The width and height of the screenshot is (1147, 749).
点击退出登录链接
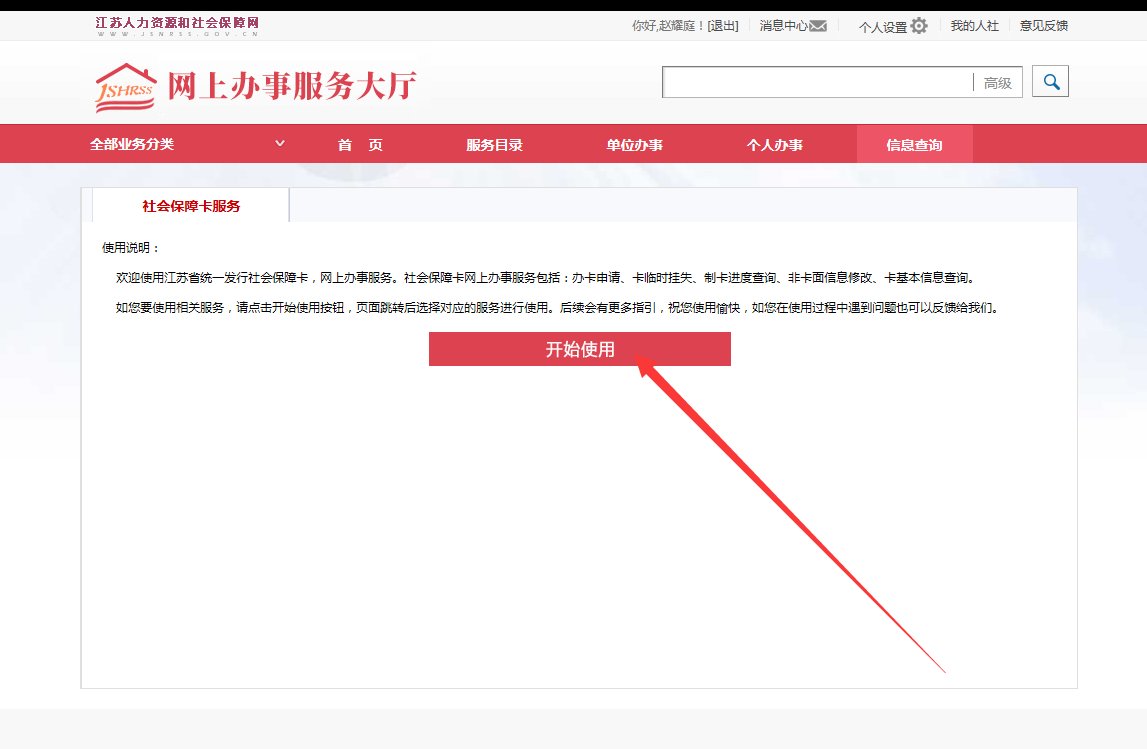click(x=722, y=25)
